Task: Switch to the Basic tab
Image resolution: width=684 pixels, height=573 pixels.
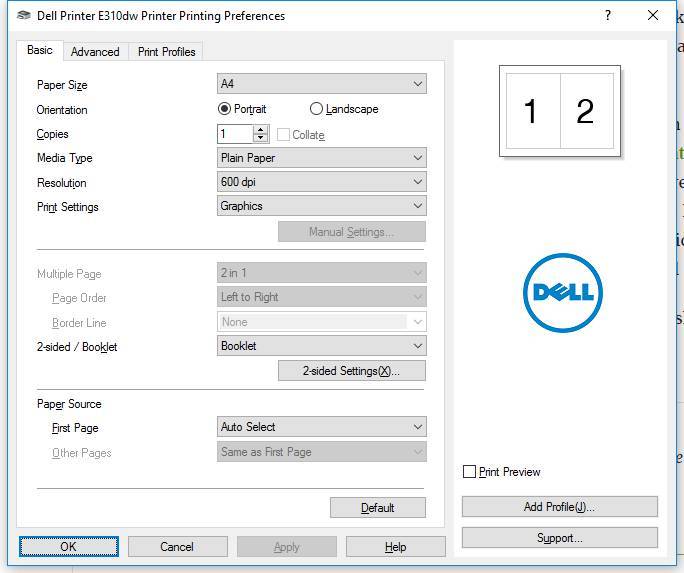Action: pos(40,50)
